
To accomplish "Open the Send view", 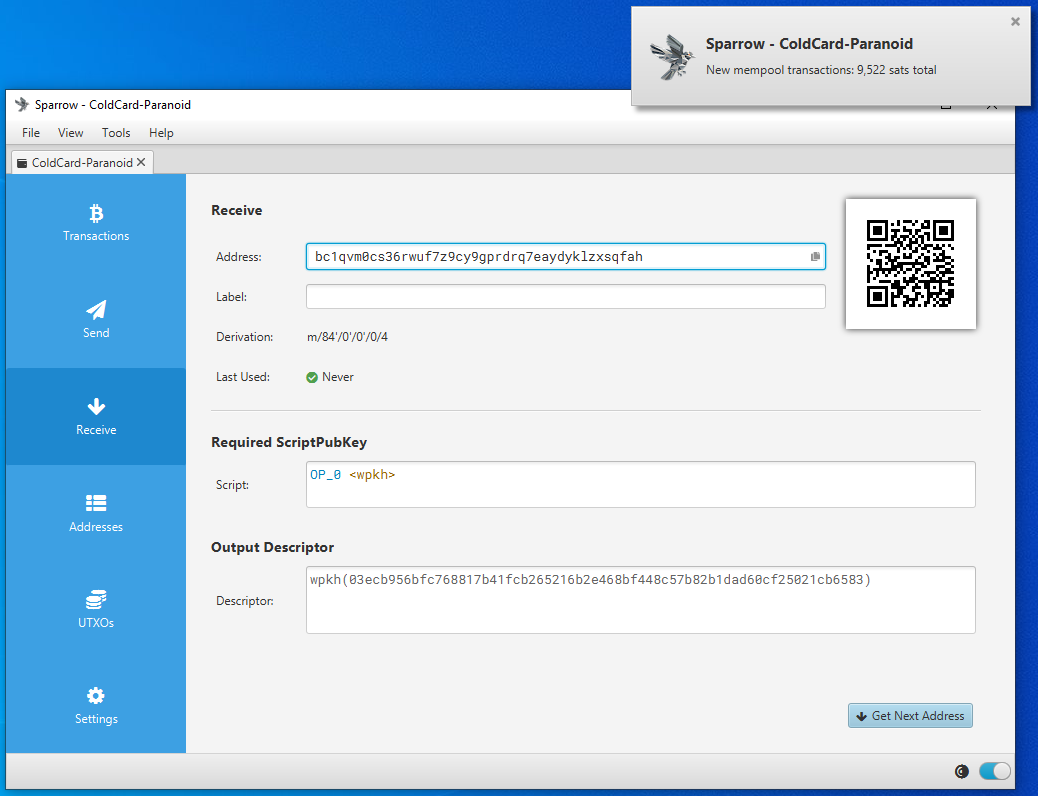I will 96,319.
